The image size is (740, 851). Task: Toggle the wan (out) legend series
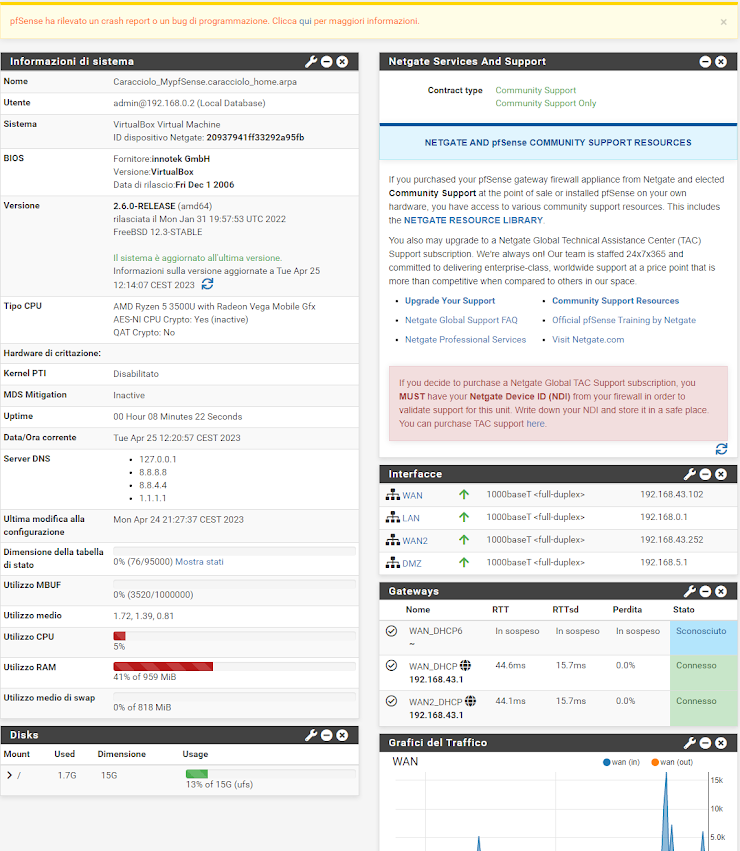(x=672, y=763)
